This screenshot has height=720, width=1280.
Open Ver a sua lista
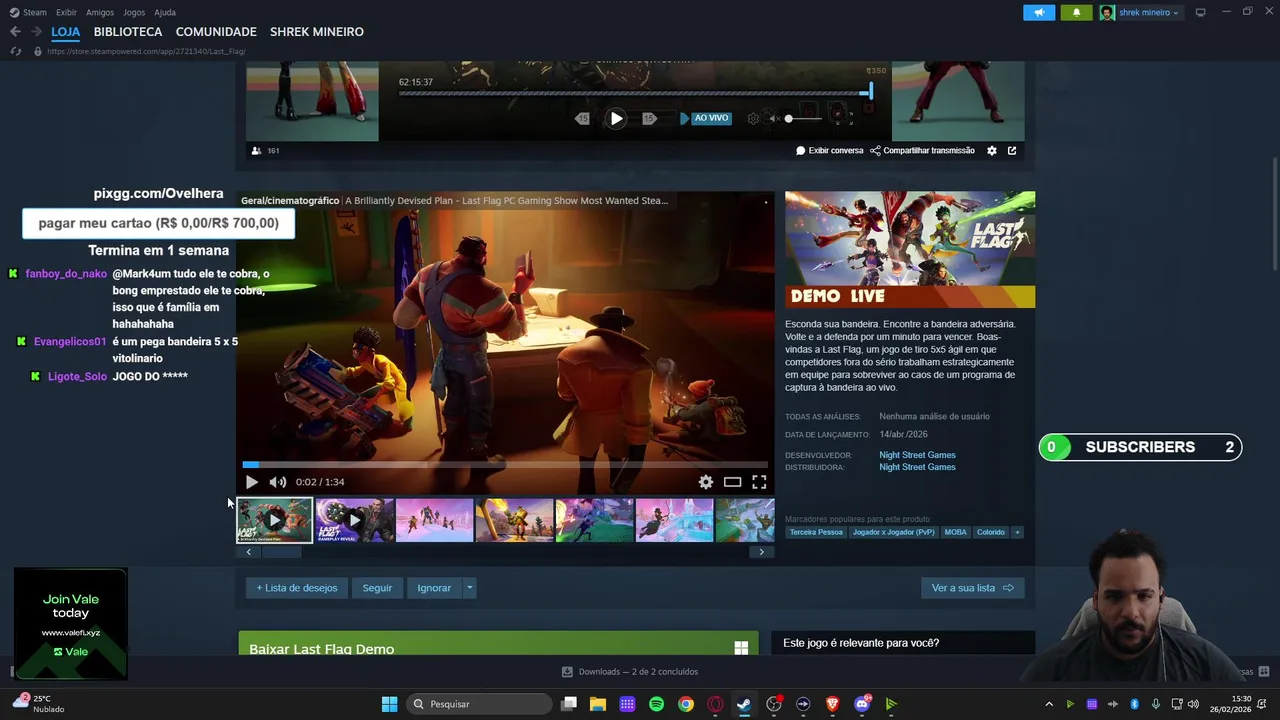(x=972, y=588)
